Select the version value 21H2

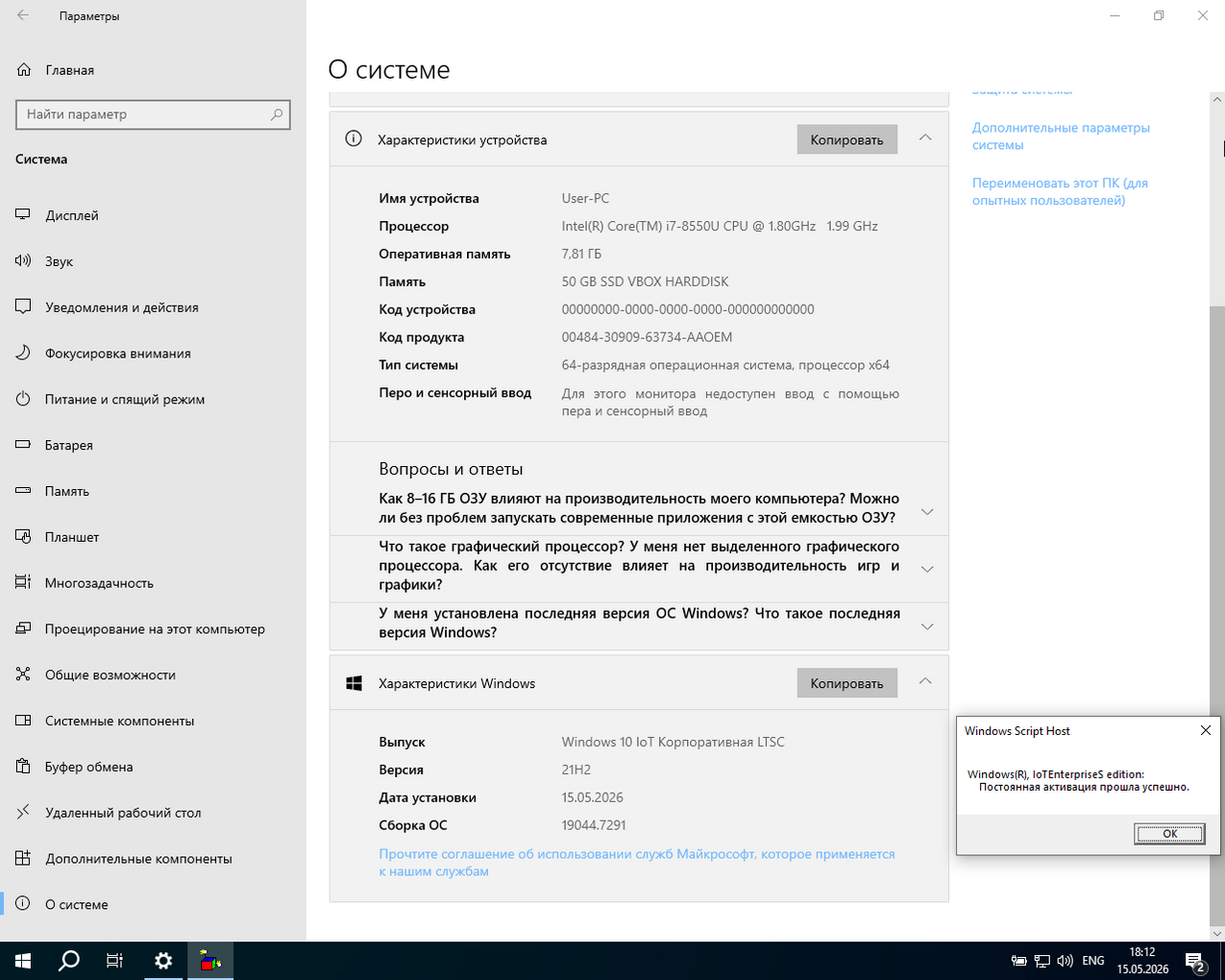coord(576,770)
